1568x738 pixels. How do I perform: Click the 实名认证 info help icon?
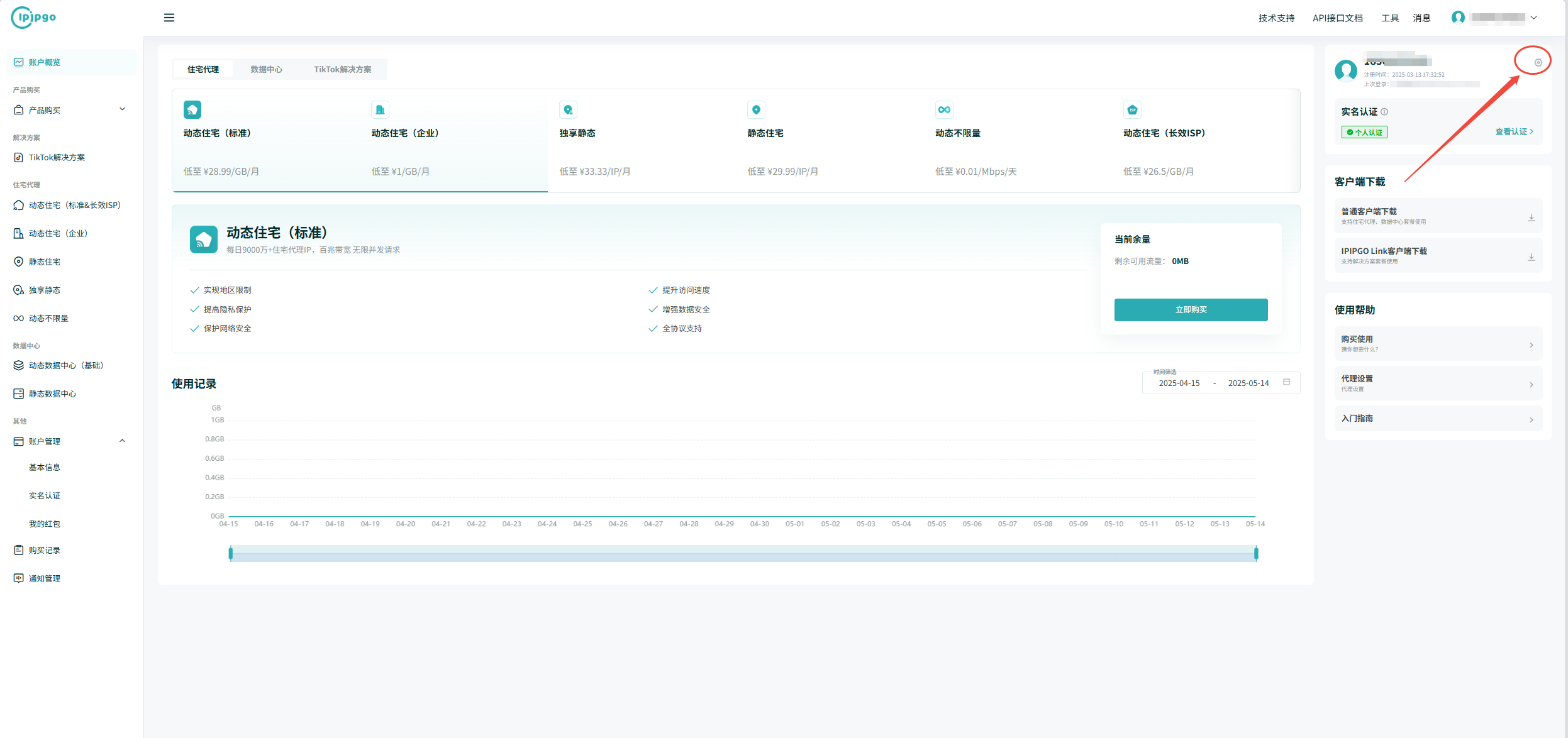[1384, 112]
